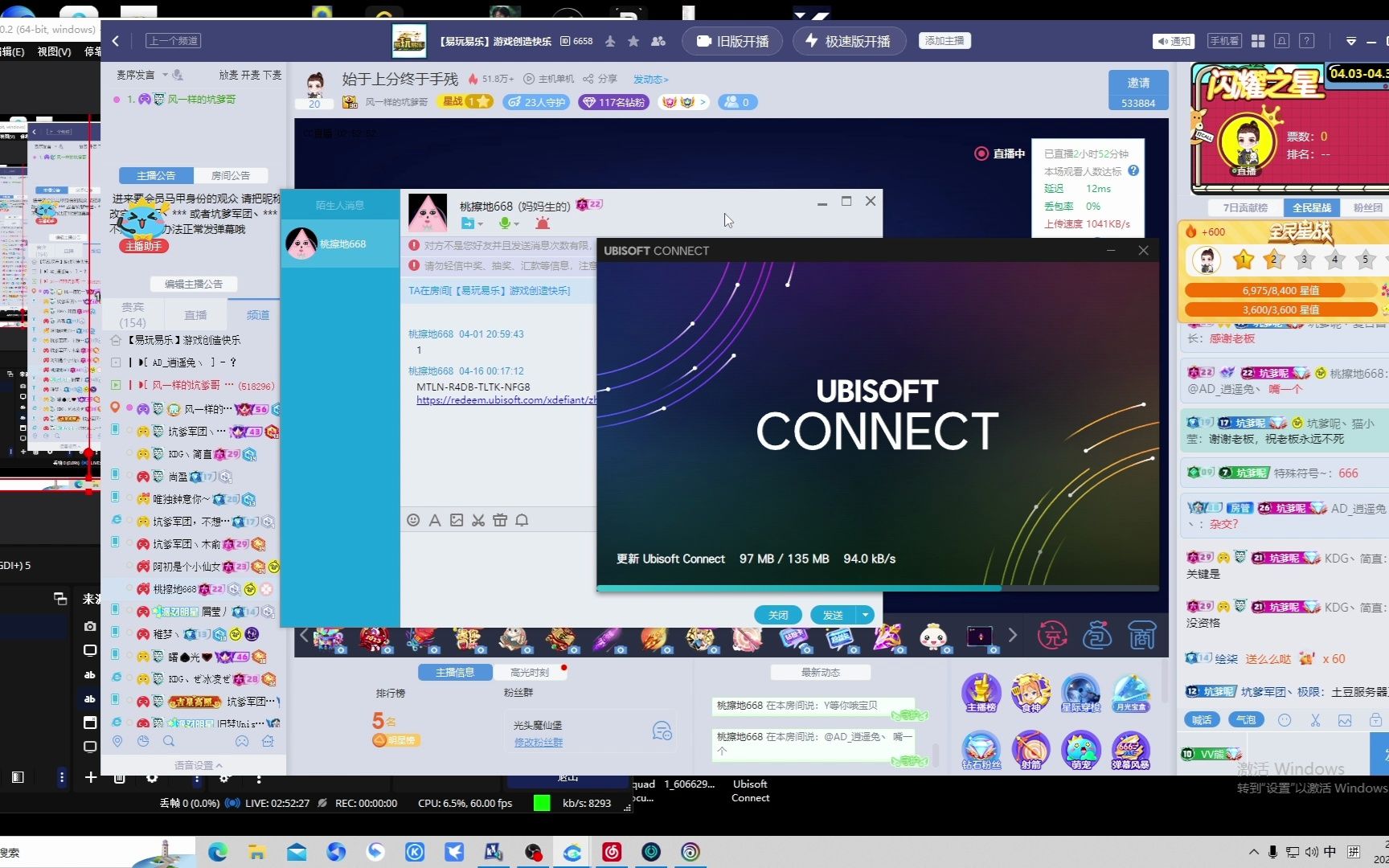Open the 弹幕风暴 activity icon
This screenshot has width=1389, height=868.
pyautogui.click(x=1130, y=751)
